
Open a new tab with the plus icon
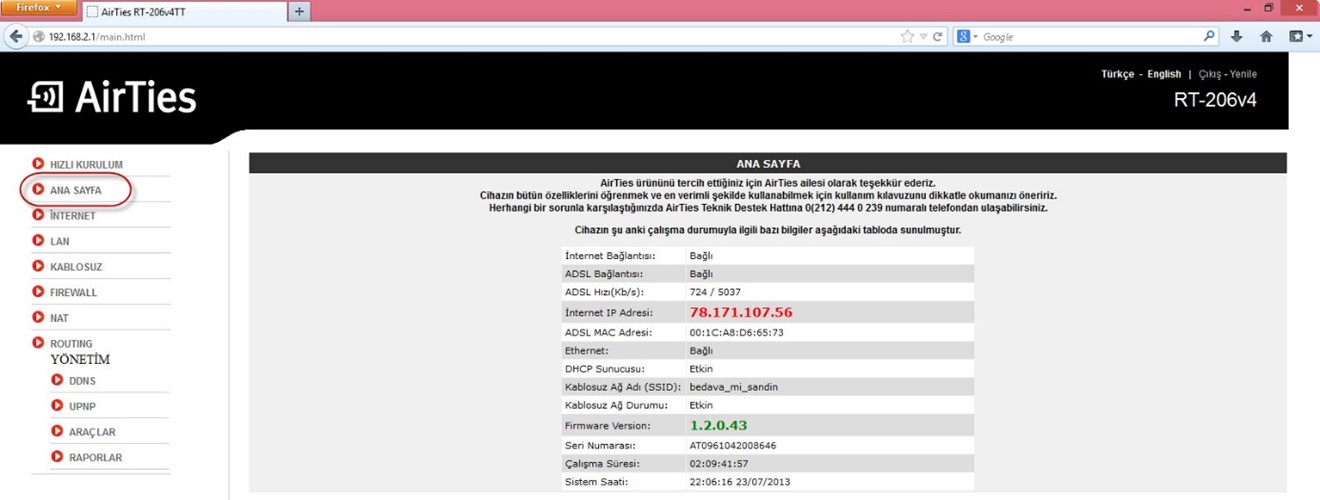point(299,11)
